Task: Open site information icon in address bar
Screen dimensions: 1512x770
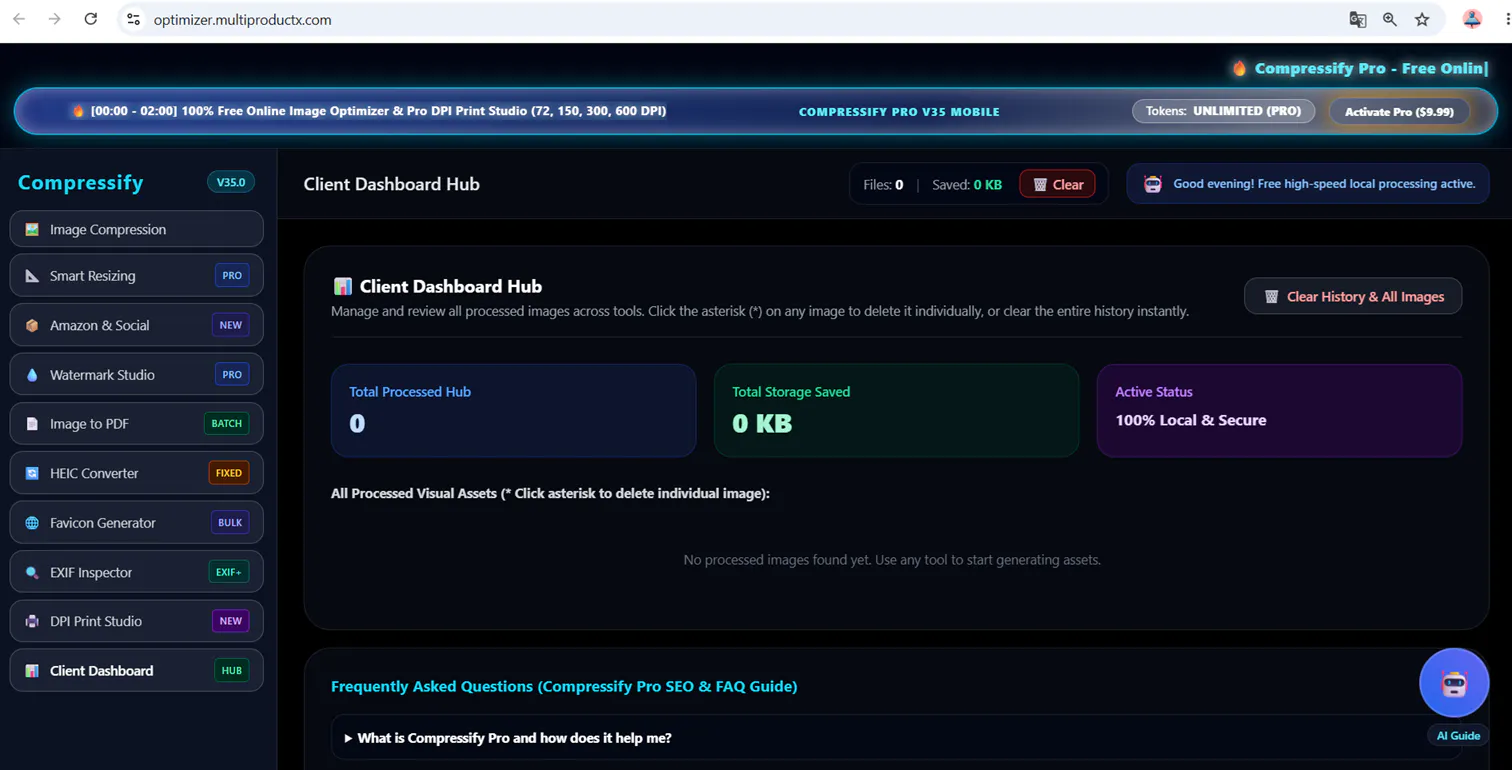Action: [x=134, y=19]
